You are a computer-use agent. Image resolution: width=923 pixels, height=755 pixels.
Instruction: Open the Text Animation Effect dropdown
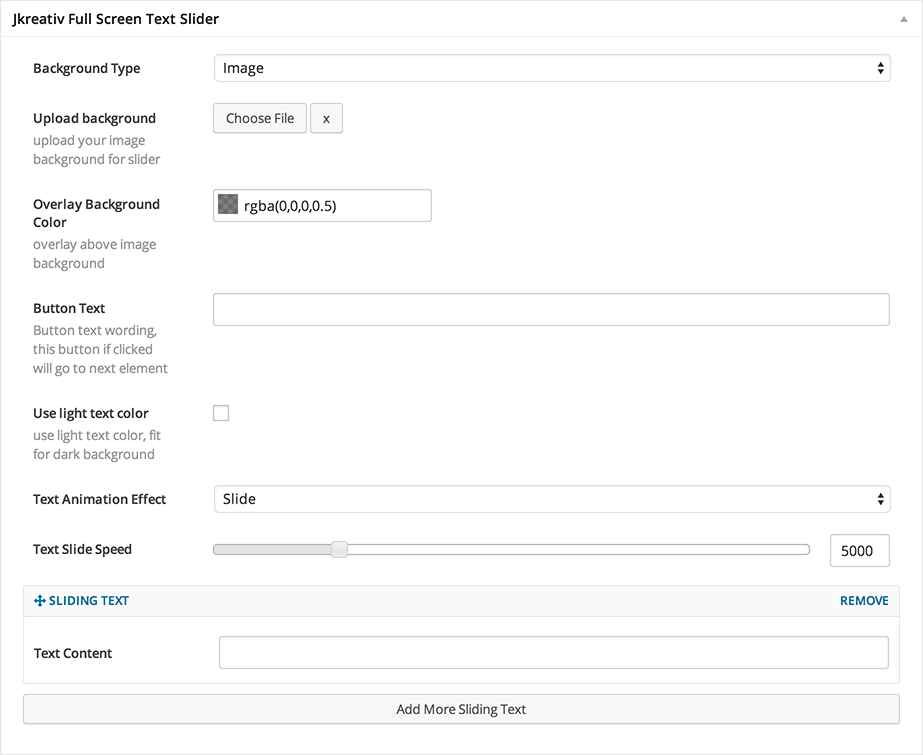click(x=551, y=499)
